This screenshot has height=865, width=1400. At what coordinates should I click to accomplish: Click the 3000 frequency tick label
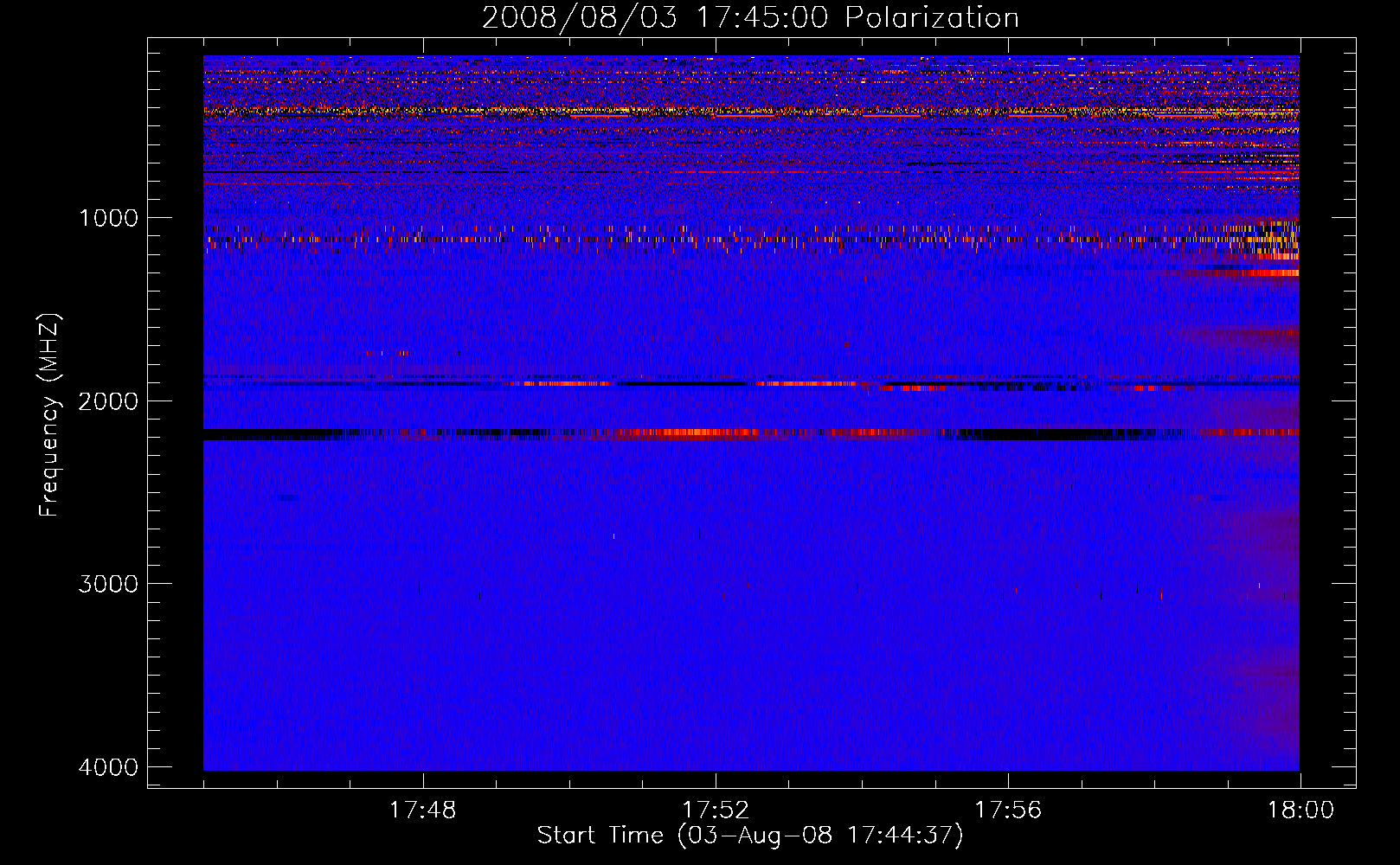pyautogui.click(x=108, y=584)
